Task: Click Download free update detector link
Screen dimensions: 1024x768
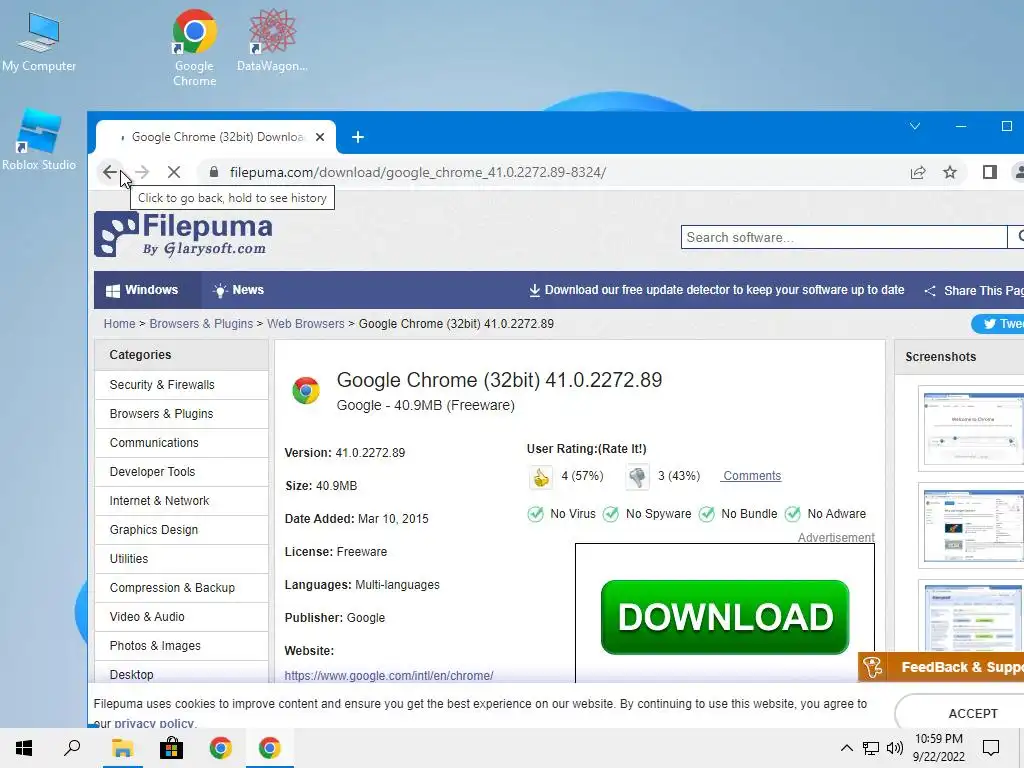Action: coord(716,290)
